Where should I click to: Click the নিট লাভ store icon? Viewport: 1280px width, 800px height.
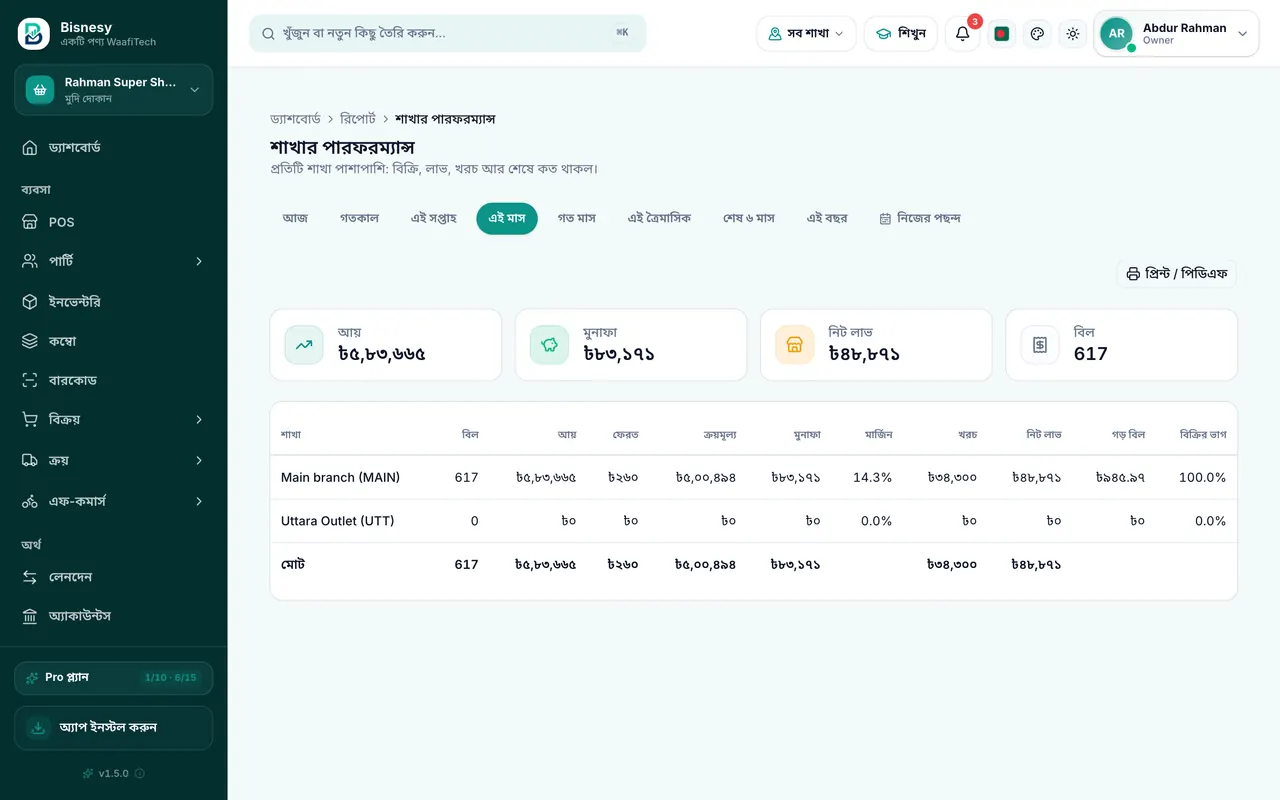click(794, 345)
